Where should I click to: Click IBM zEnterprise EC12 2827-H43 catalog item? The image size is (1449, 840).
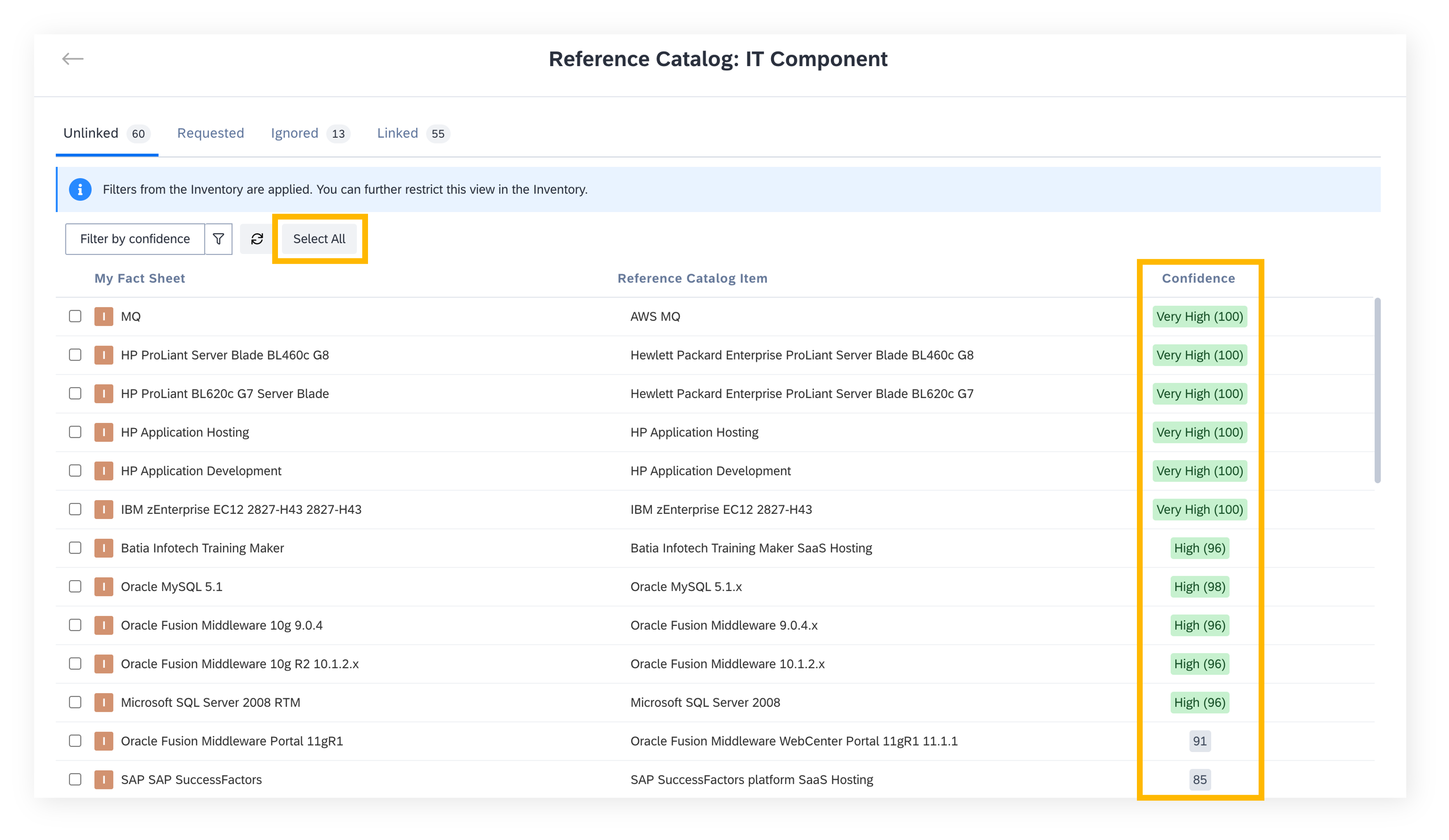[721, 510]
